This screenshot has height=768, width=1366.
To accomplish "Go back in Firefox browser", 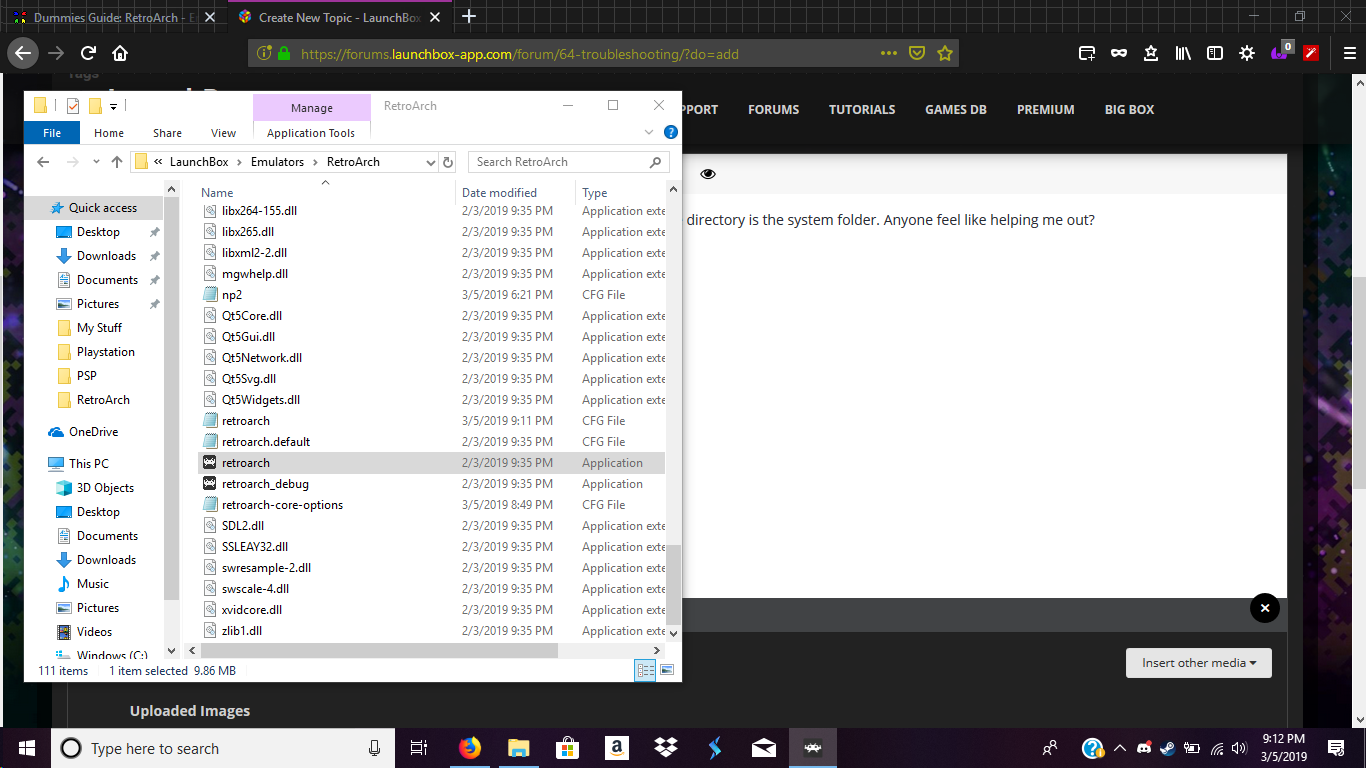I will (x=24, y=53).
